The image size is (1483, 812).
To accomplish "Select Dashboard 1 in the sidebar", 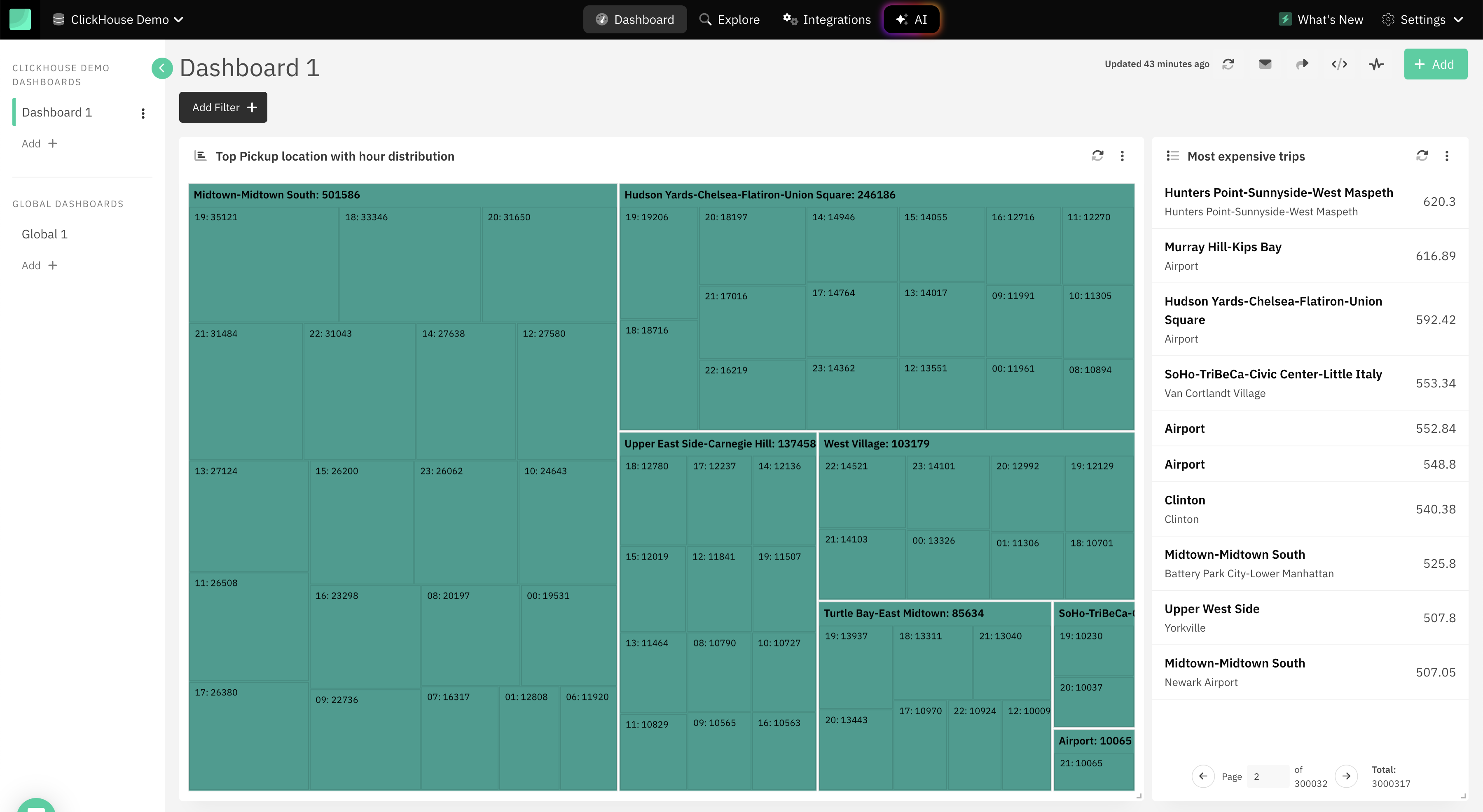I will pos(57,112).
